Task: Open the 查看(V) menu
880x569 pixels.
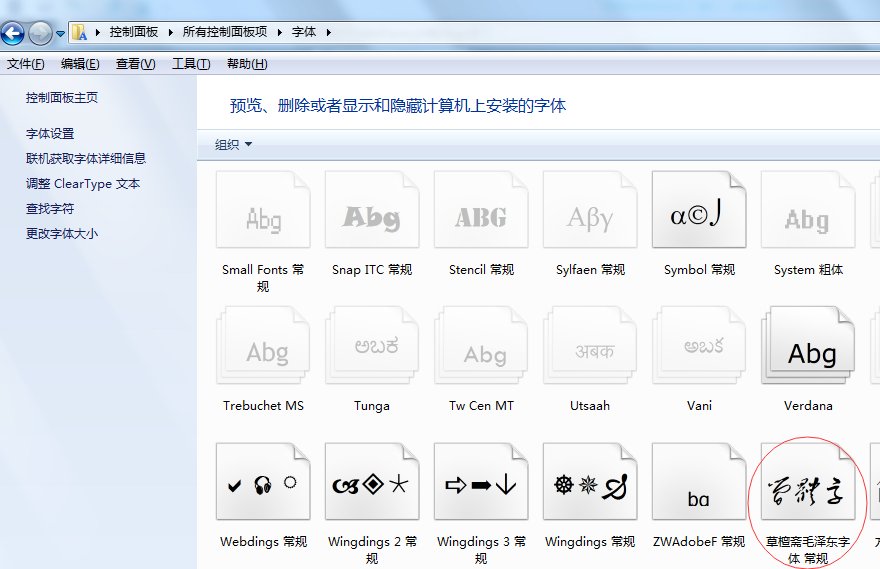Action: 135,64
